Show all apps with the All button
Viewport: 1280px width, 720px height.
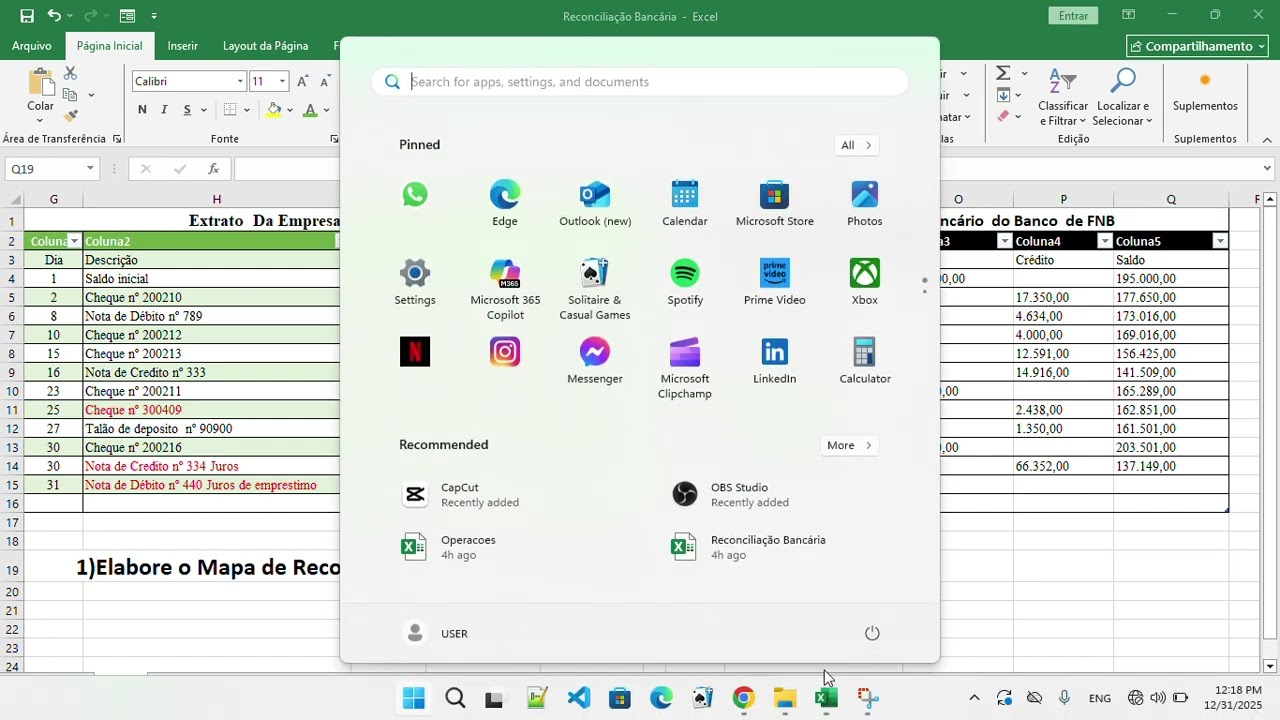point(857,145)
